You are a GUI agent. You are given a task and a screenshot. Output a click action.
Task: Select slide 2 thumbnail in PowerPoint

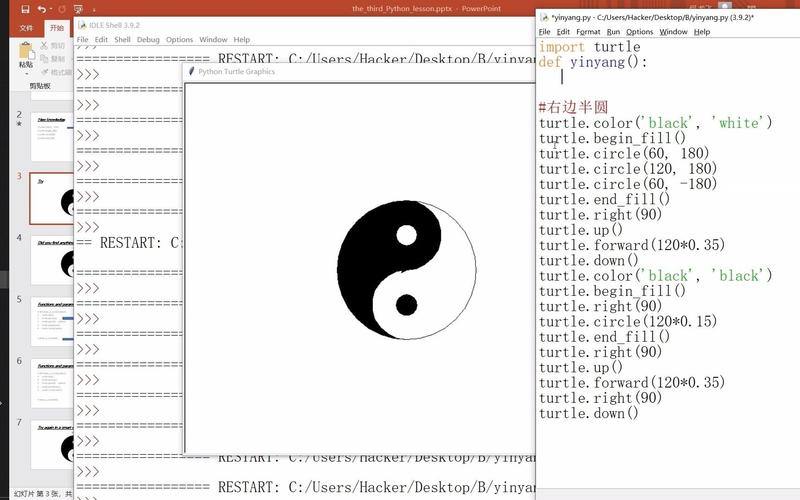[x=52, y=137]
